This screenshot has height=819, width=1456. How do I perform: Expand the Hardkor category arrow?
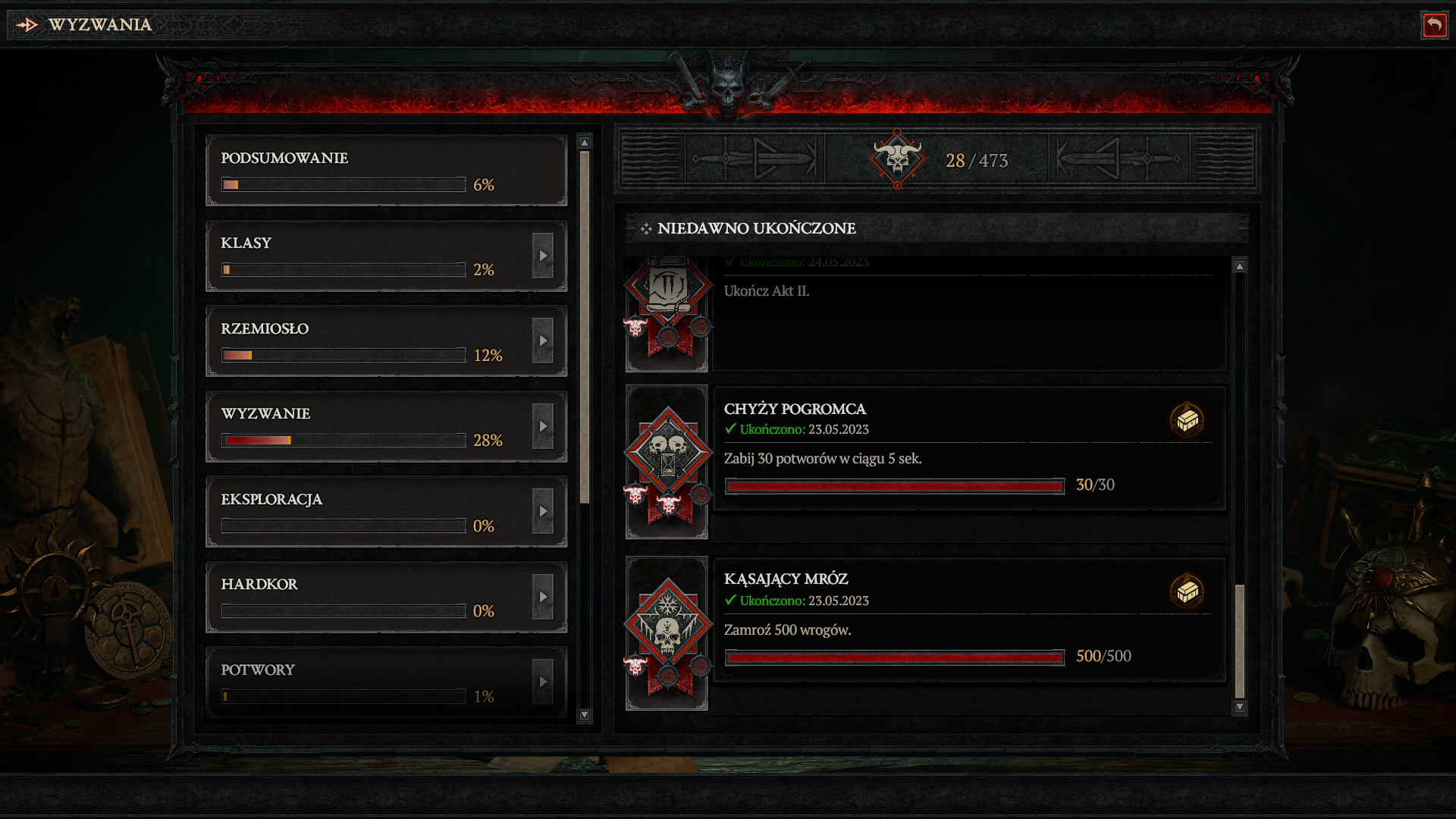[x=543, y=597]
